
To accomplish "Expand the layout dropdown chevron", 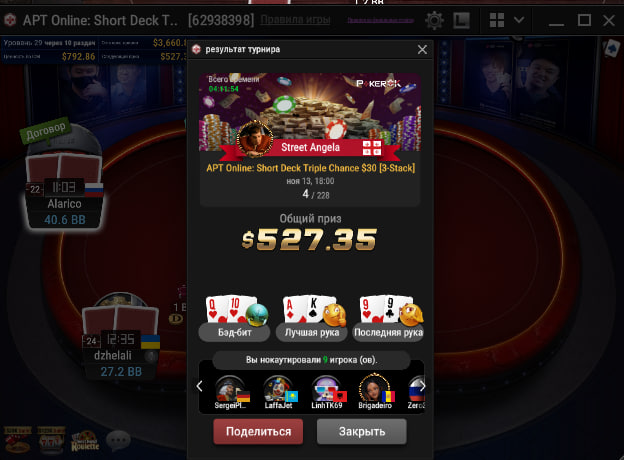I will point(519,19).
